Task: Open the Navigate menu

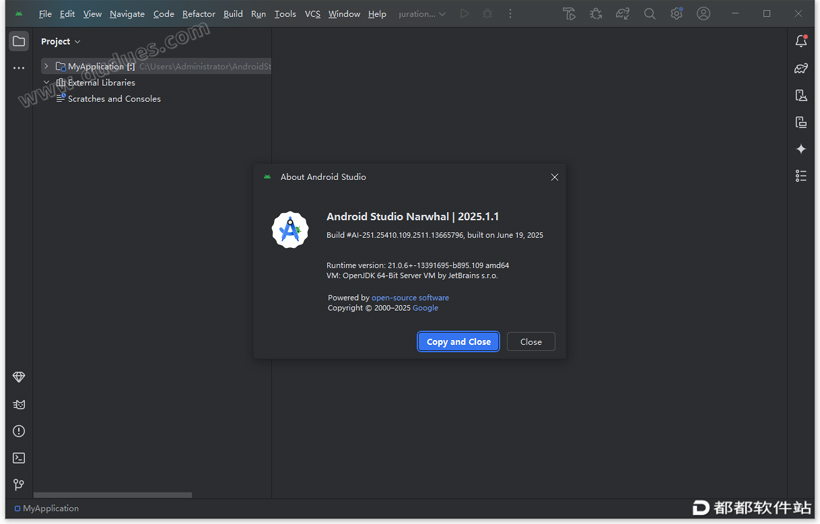Action: (127, 14)
